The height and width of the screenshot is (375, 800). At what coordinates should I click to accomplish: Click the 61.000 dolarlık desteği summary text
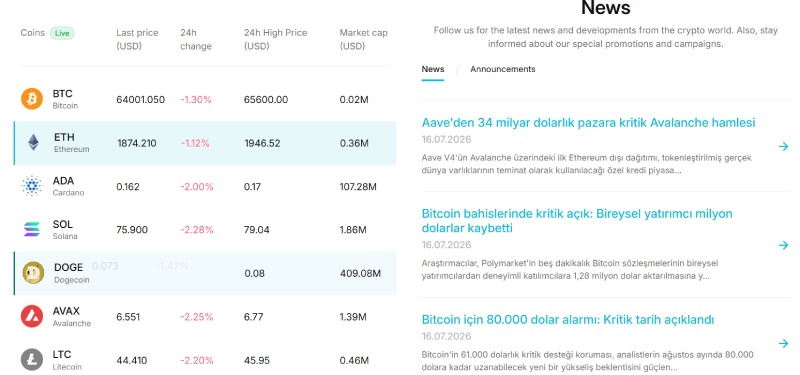pyautogui.click(x=587, y=361)
